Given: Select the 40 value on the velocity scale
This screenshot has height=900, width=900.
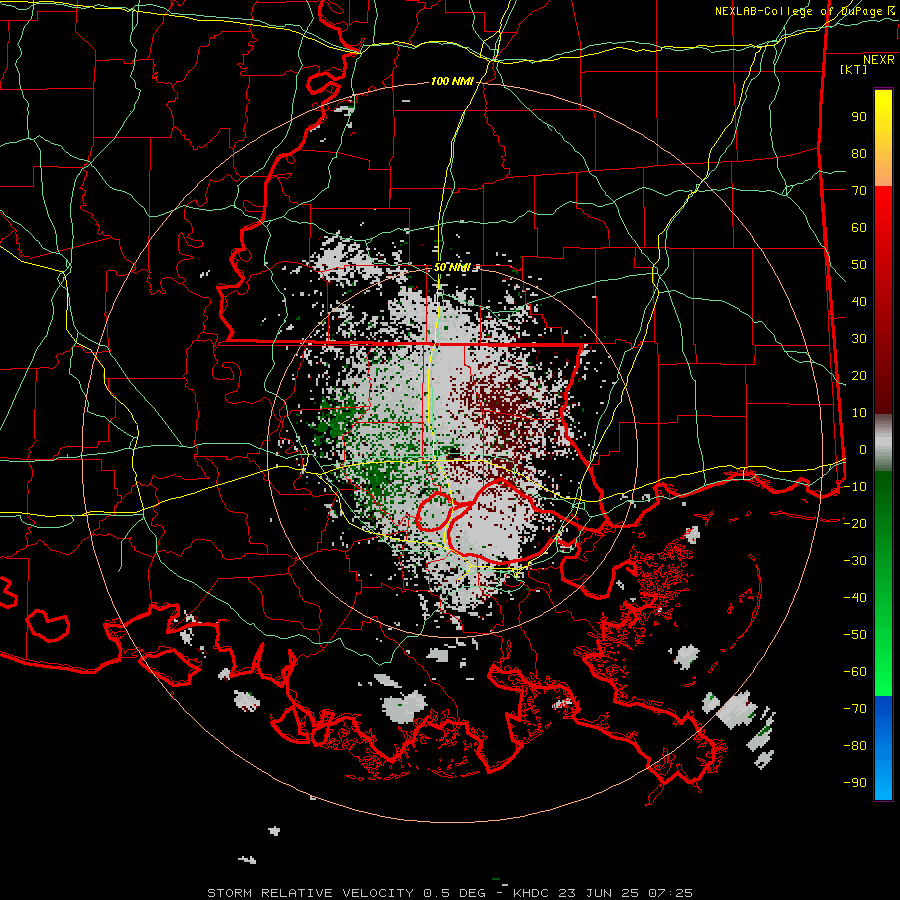Looking at the screenshot, I should 859,301.
